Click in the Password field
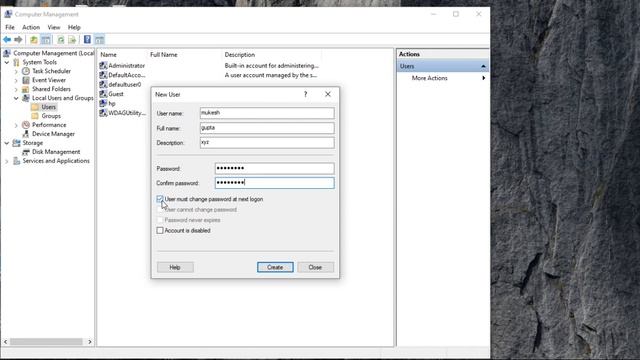The width and height of the screenshot is (640, 360). [274, 168]
